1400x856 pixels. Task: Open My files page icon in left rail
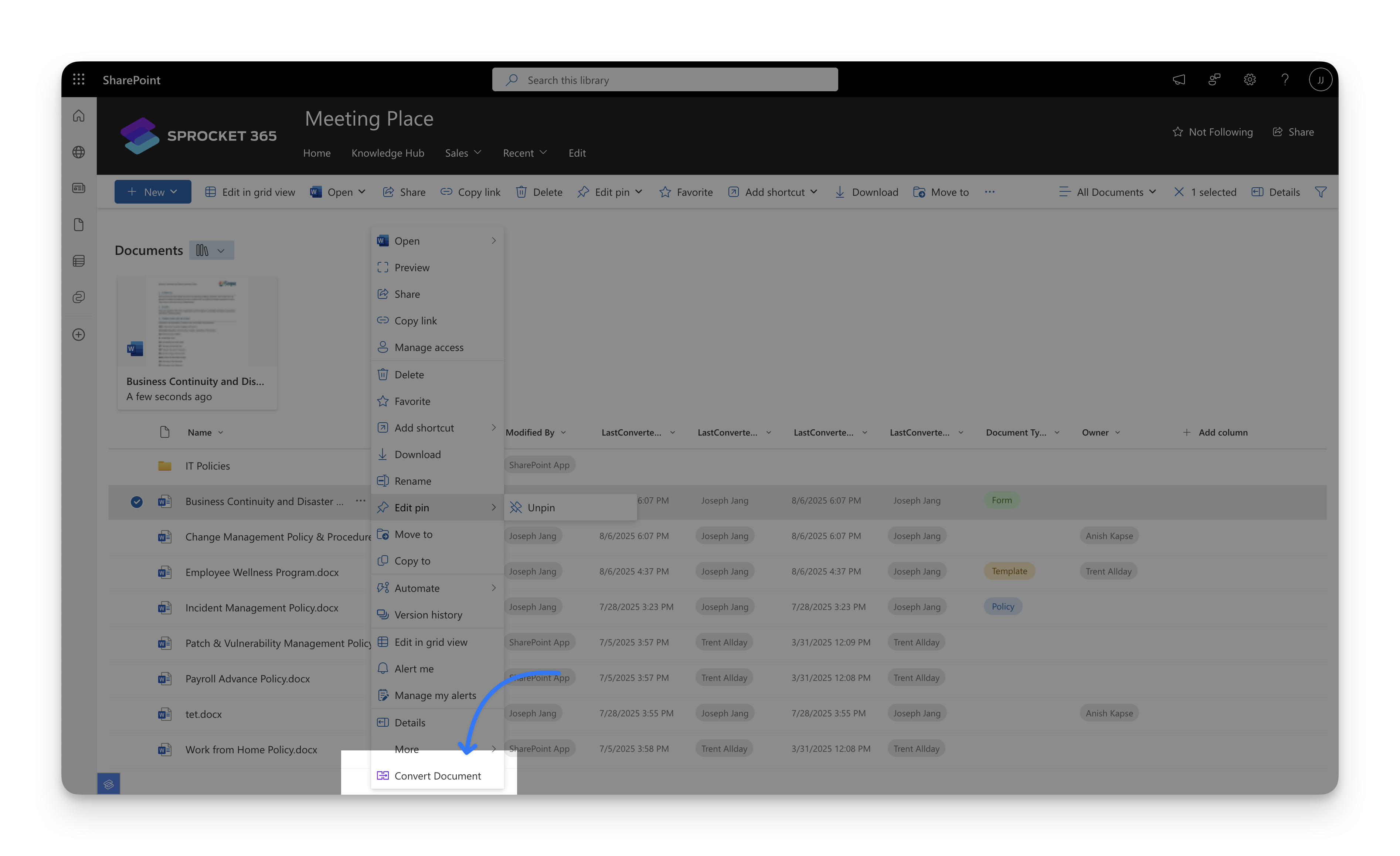(x=79, y=224)
